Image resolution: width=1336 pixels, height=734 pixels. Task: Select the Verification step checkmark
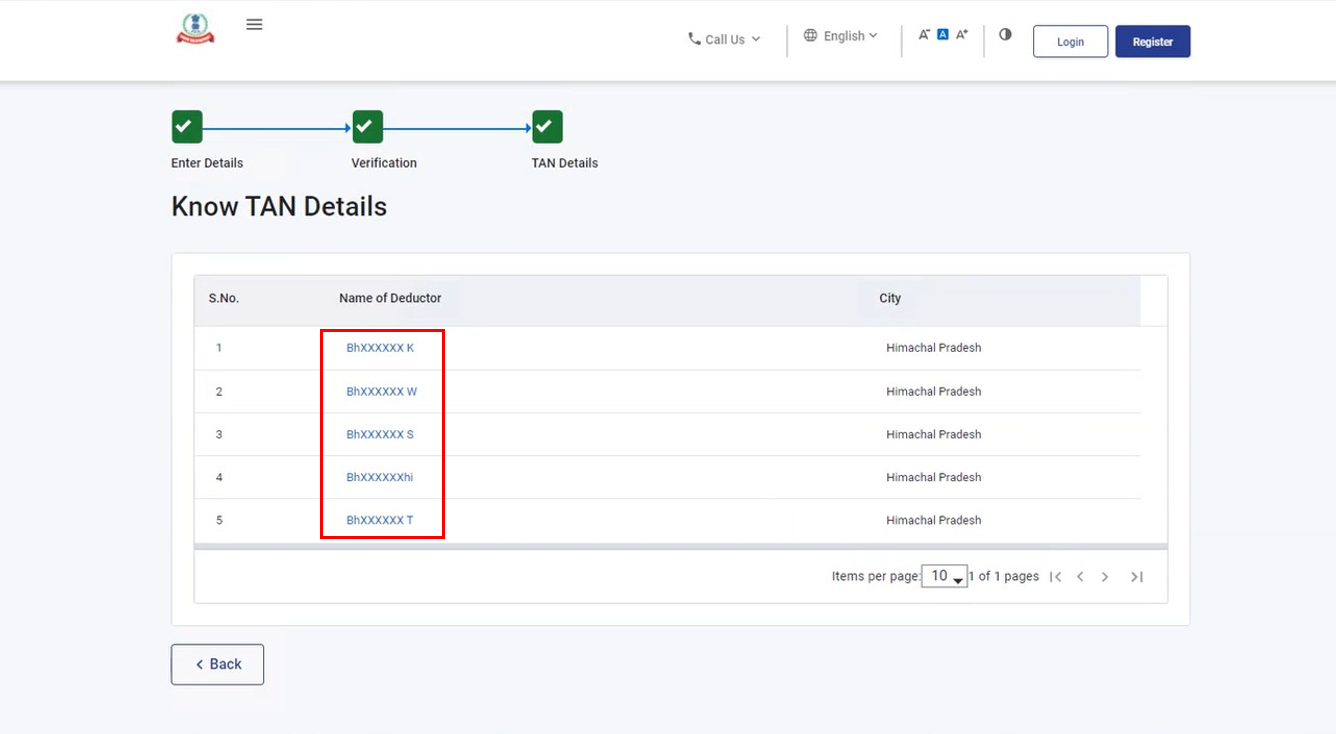[x=368, y=127]
